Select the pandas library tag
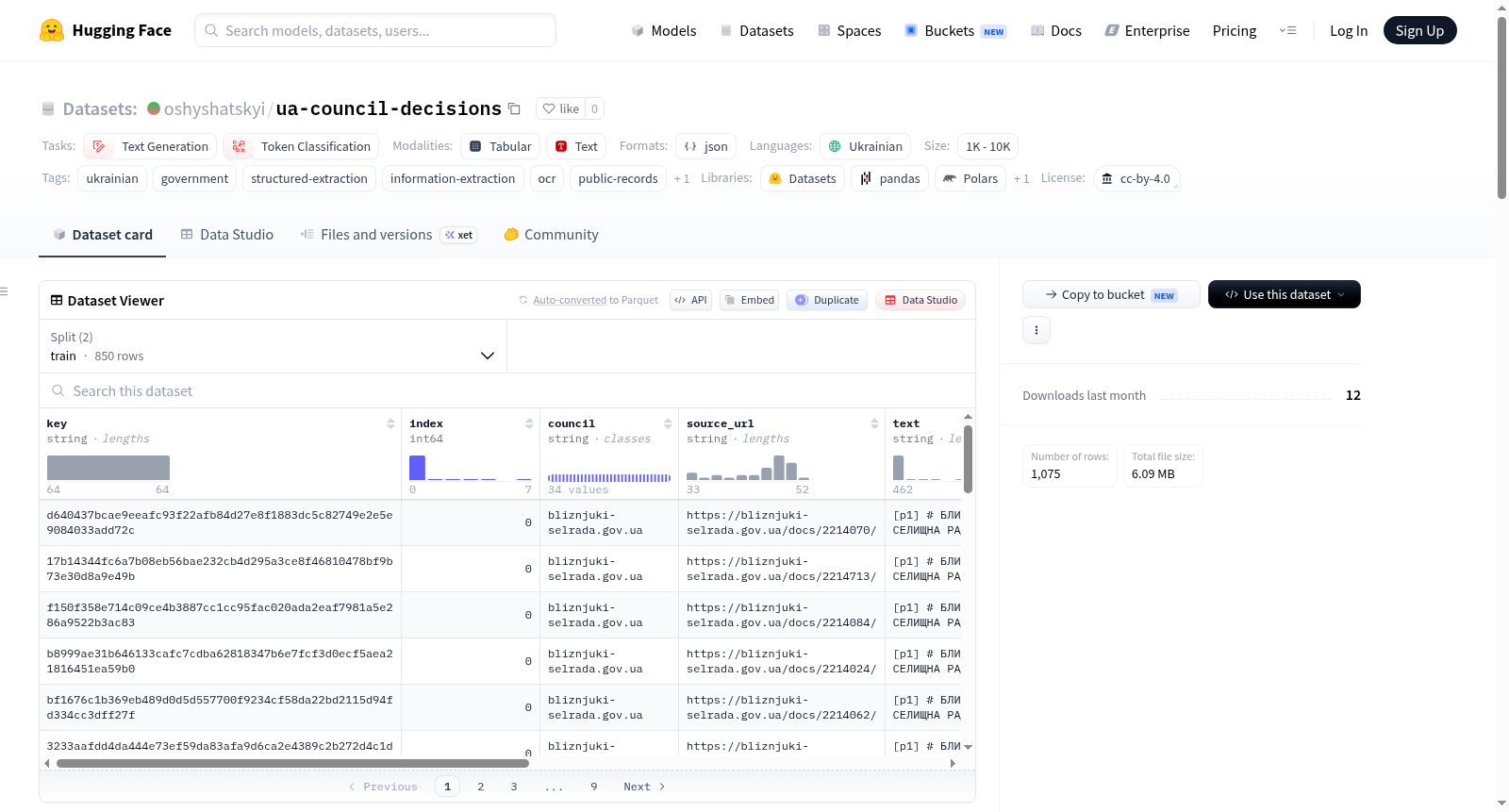The image size is (1509, 812). [x=889, y=178]
